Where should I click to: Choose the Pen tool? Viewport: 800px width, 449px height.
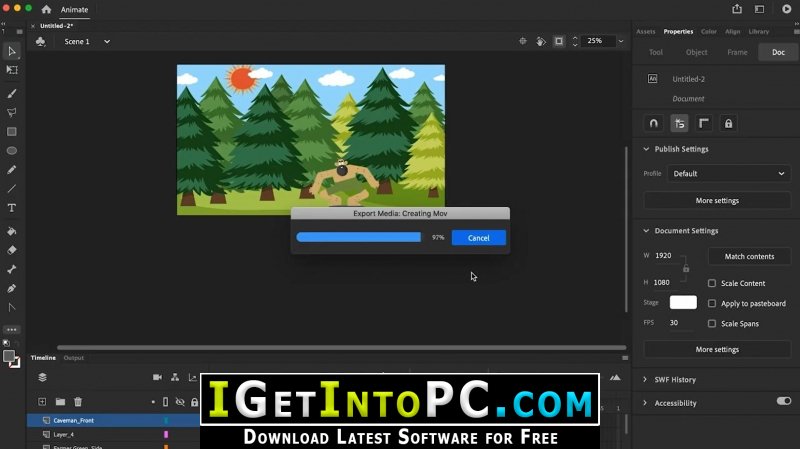coord(12,288)
